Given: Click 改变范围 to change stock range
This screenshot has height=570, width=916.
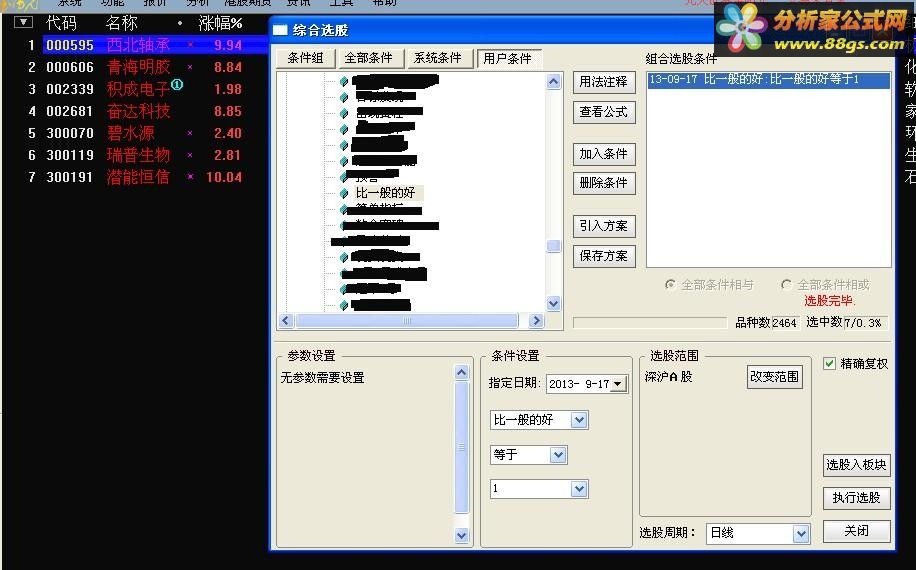Looking at the screenshot, I should [775, 377].
